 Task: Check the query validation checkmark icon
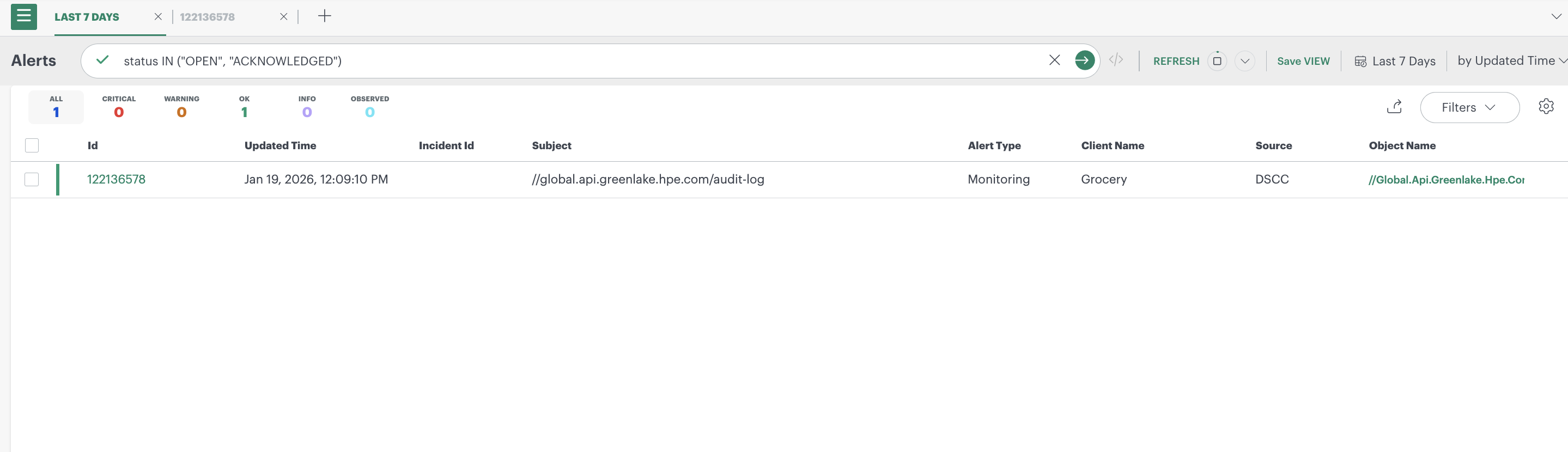(103, 60)
